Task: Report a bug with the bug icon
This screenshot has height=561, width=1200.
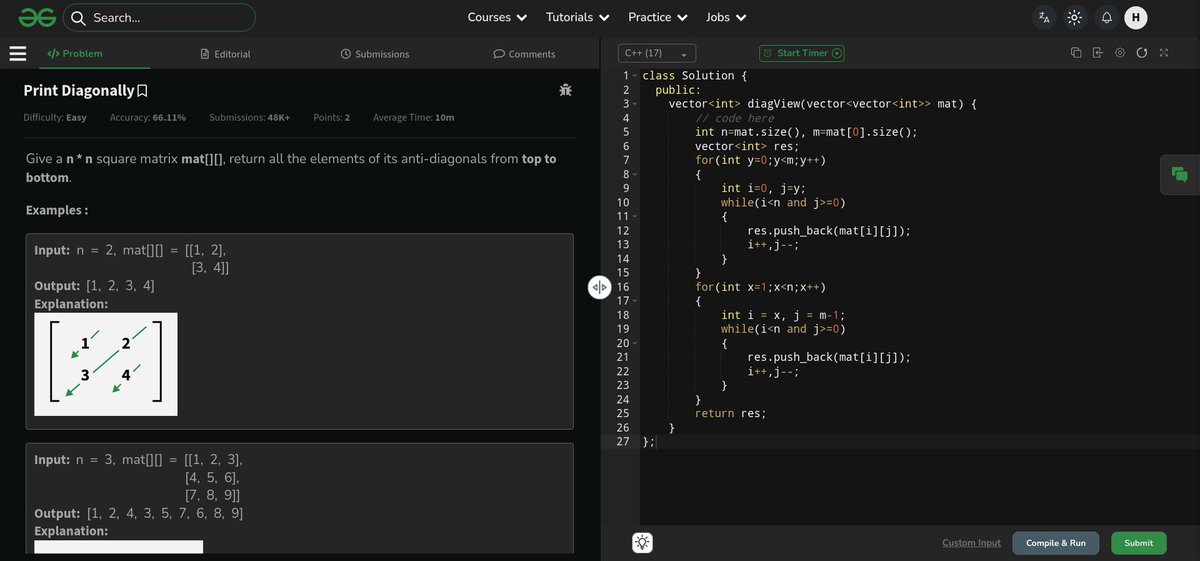Action: tap(566, 90)
